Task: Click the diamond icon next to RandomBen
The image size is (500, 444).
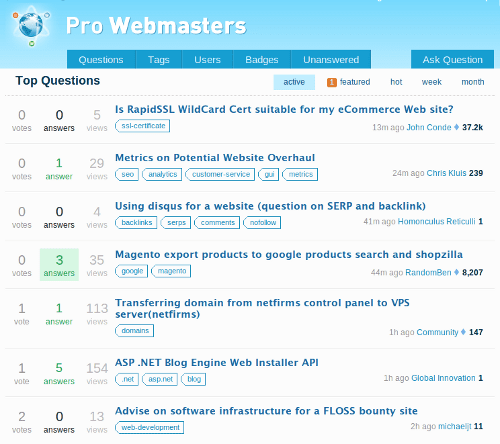Action: tap(456, 272)
